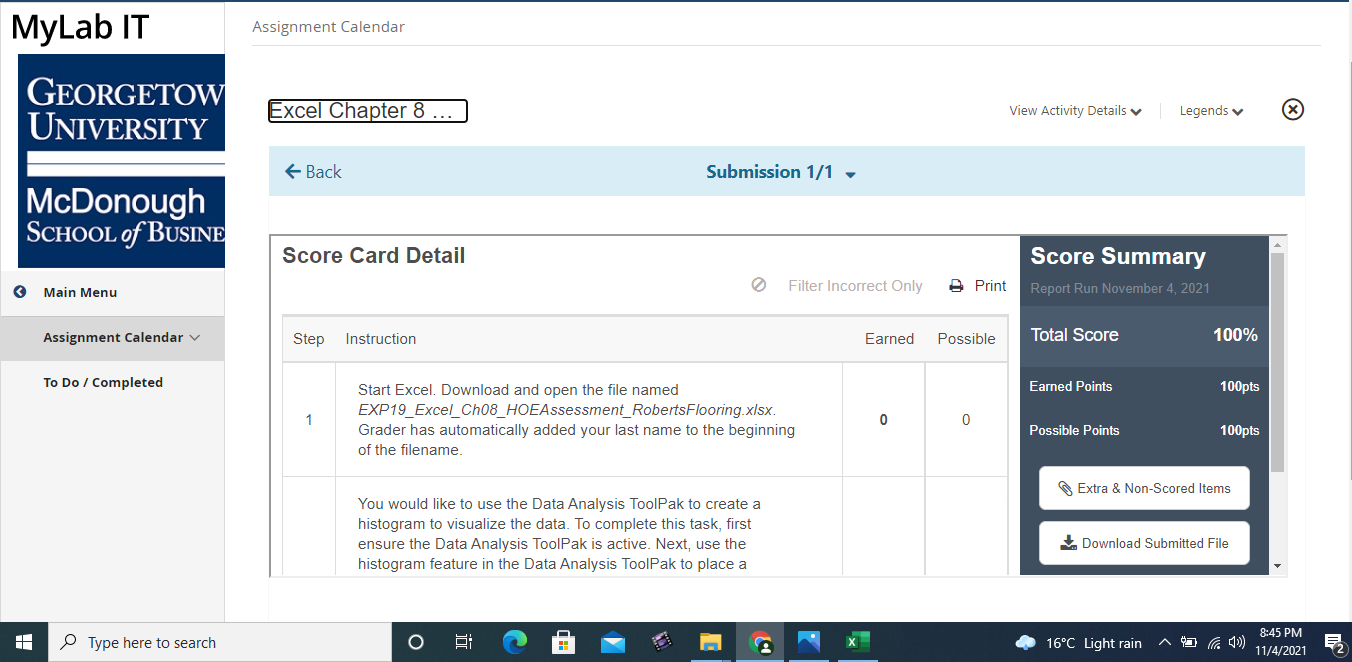Open Mail app from taskbar
This screenshot has height=662, width=1352.
point(612,642)
